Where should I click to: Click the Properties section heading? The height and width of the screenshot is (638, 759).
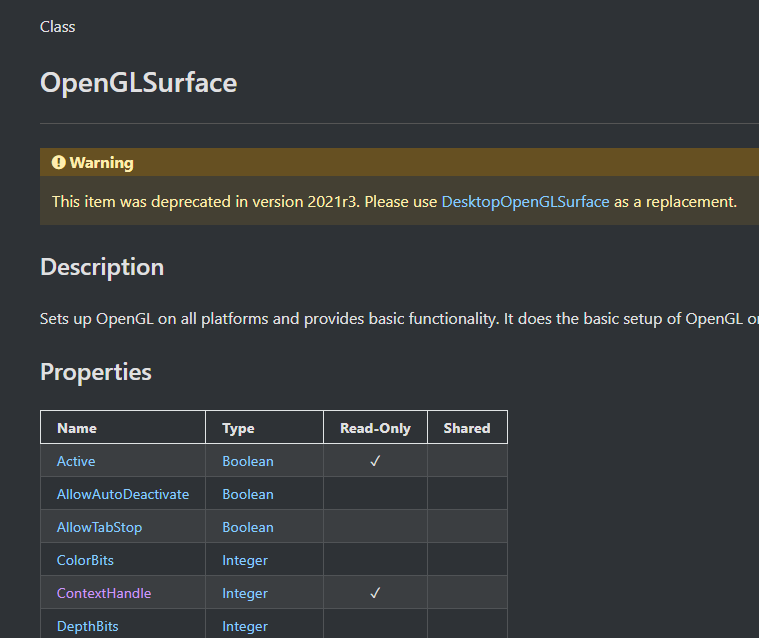(96, 372)
